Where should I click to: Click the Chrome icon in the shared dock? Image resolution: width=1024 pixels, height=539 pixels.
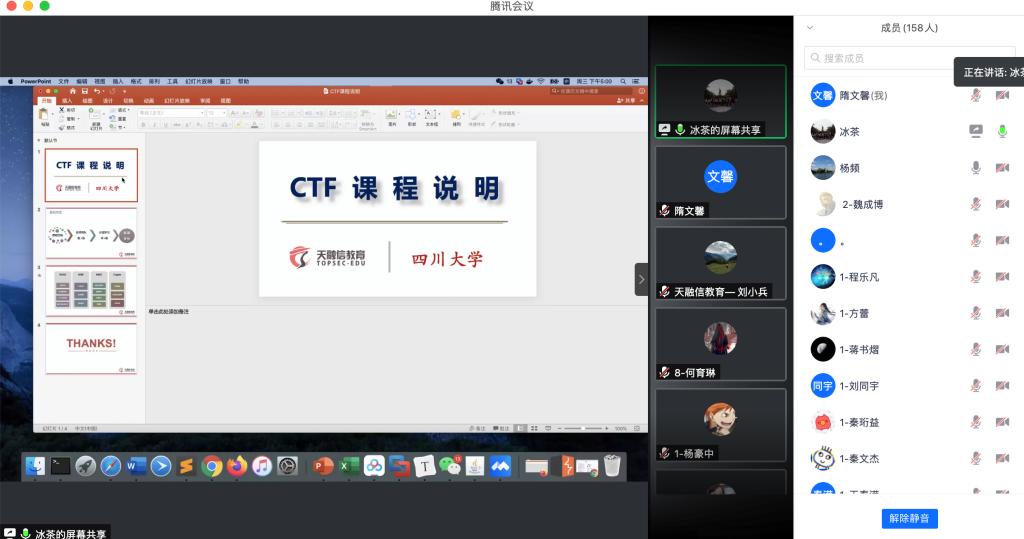[211, 465]
